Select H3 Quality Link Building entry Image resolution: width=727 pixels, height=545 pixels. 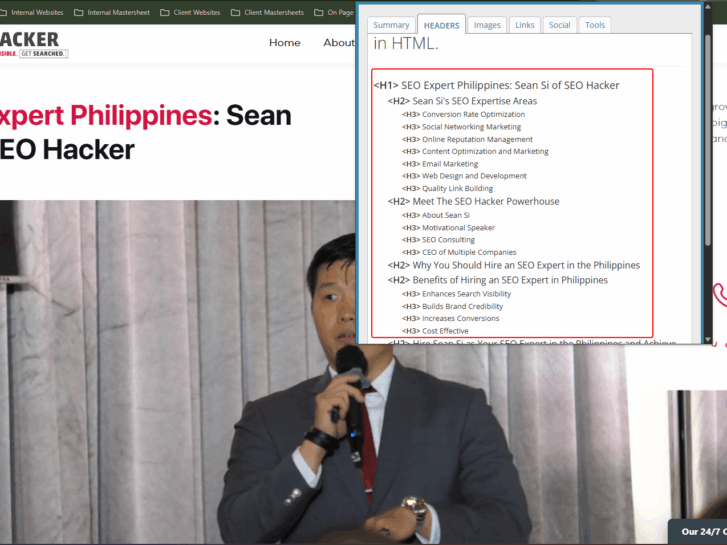click(x=447, y=188)
